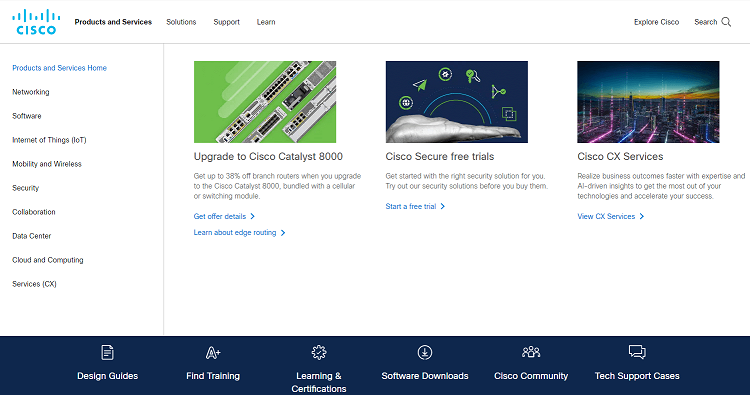Image resolution: width=750 pixels, height=395 pixels.
Task: Click the Tech Support Cases chat icon
Action: 637,352
